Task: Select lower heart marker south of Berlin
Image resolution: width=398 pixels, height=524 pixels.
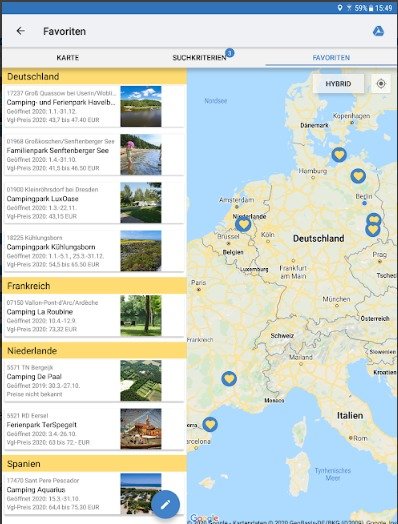Action: coord(372,230)
